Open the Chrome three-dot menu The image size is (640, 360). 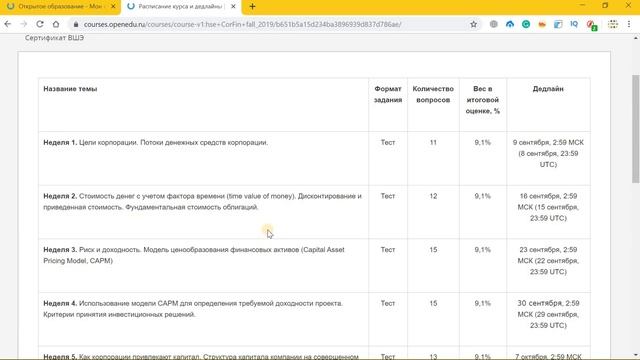629,24
